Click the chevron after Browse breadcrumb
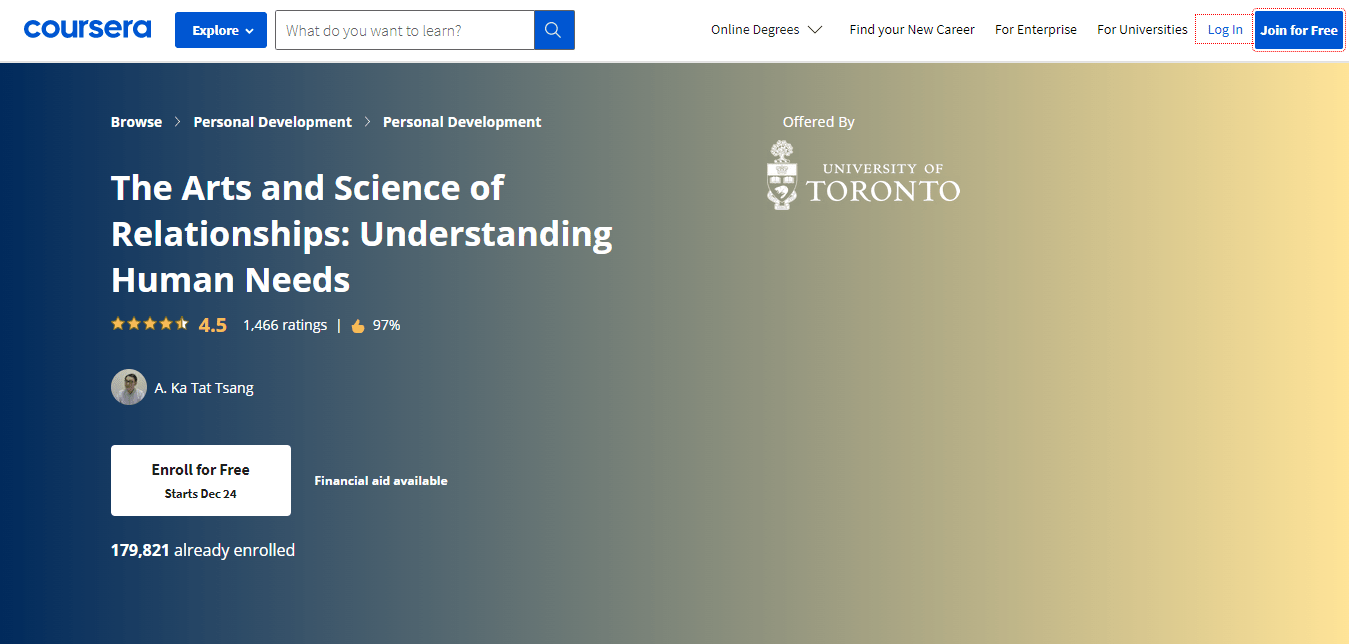 pyautogui.click(x=178, y=122)
